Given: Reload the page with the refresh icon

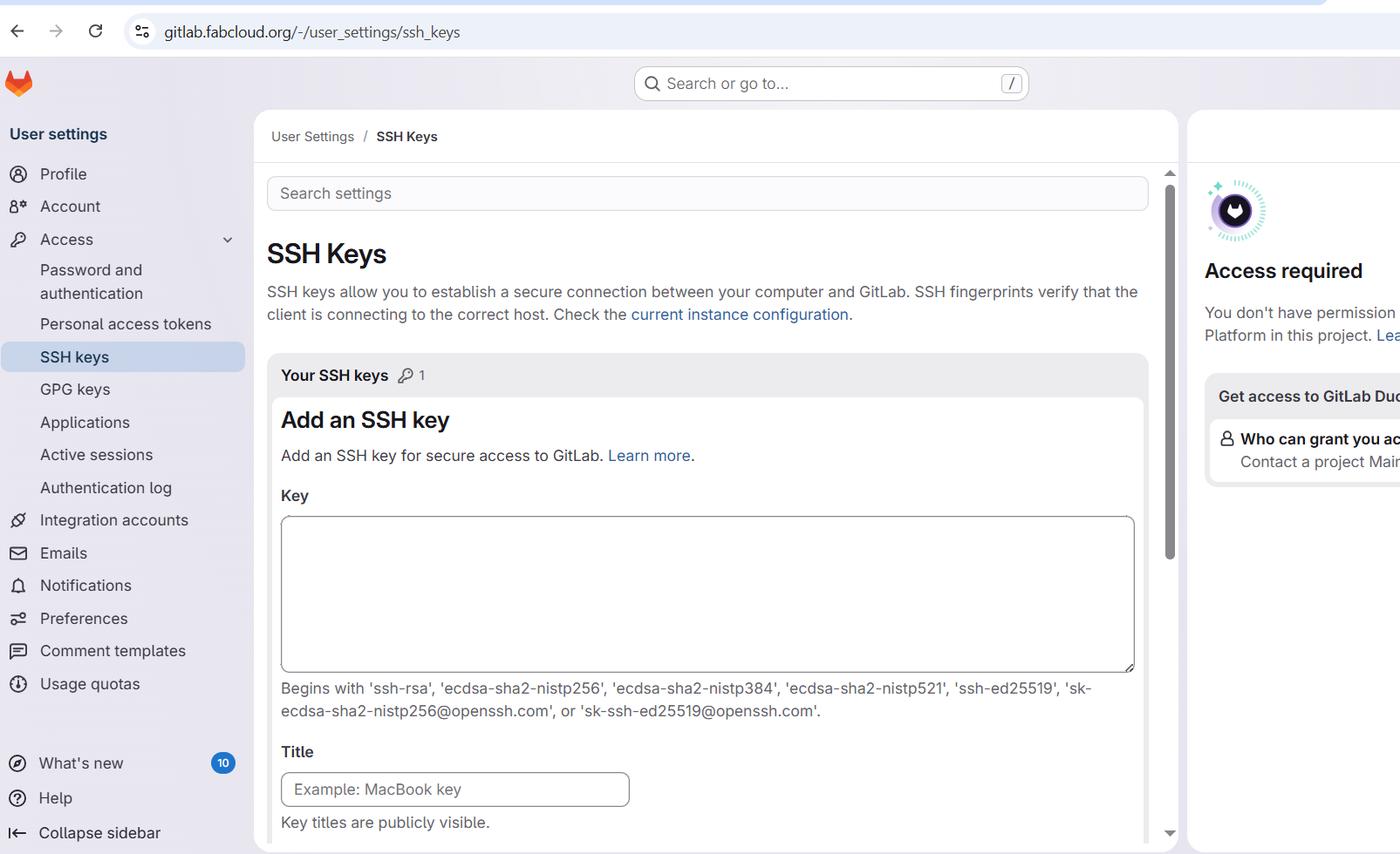Looking at the screenshot, I should point(95,31).
